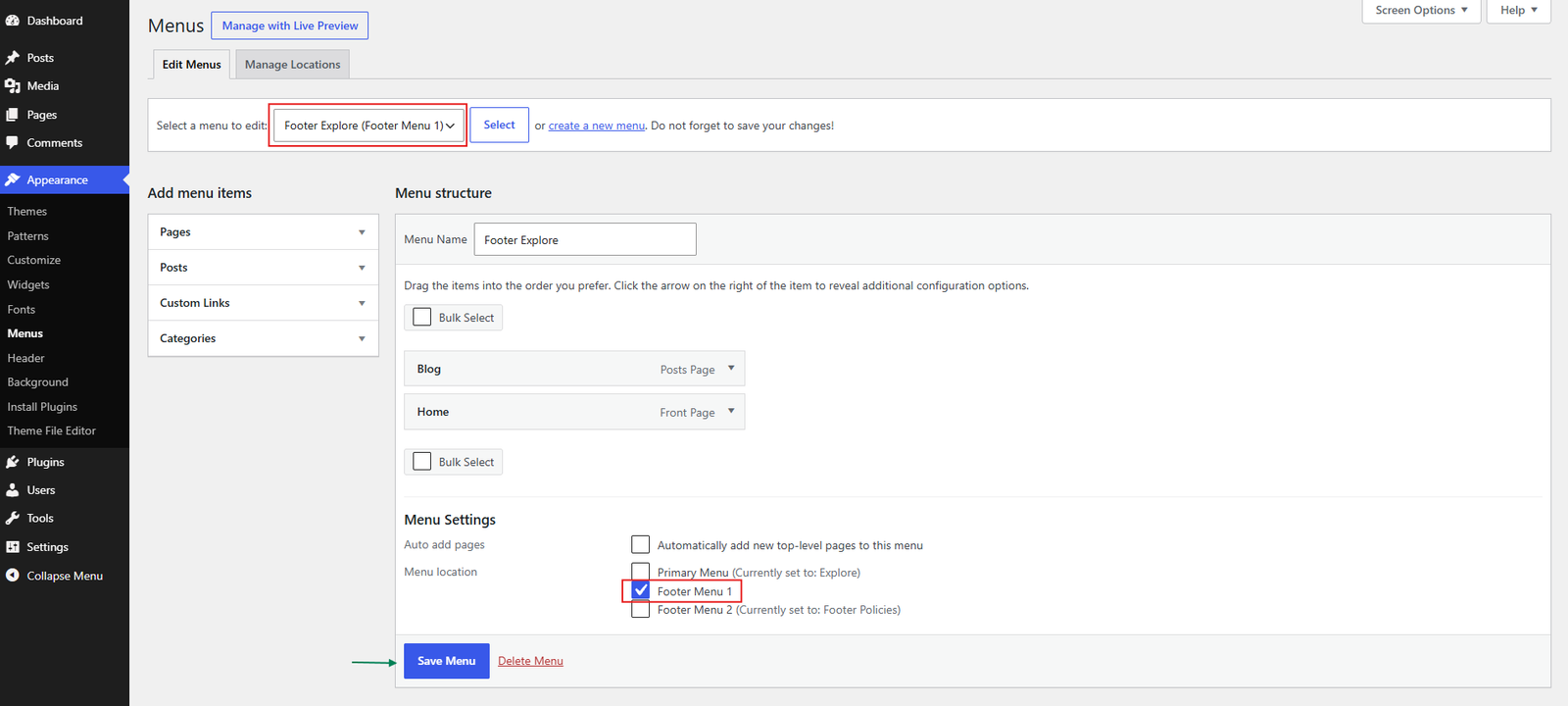Toggle the upper Bulk Select checkbox
Viewport: 1568px width, 706px height.
[x=422, y=317]
